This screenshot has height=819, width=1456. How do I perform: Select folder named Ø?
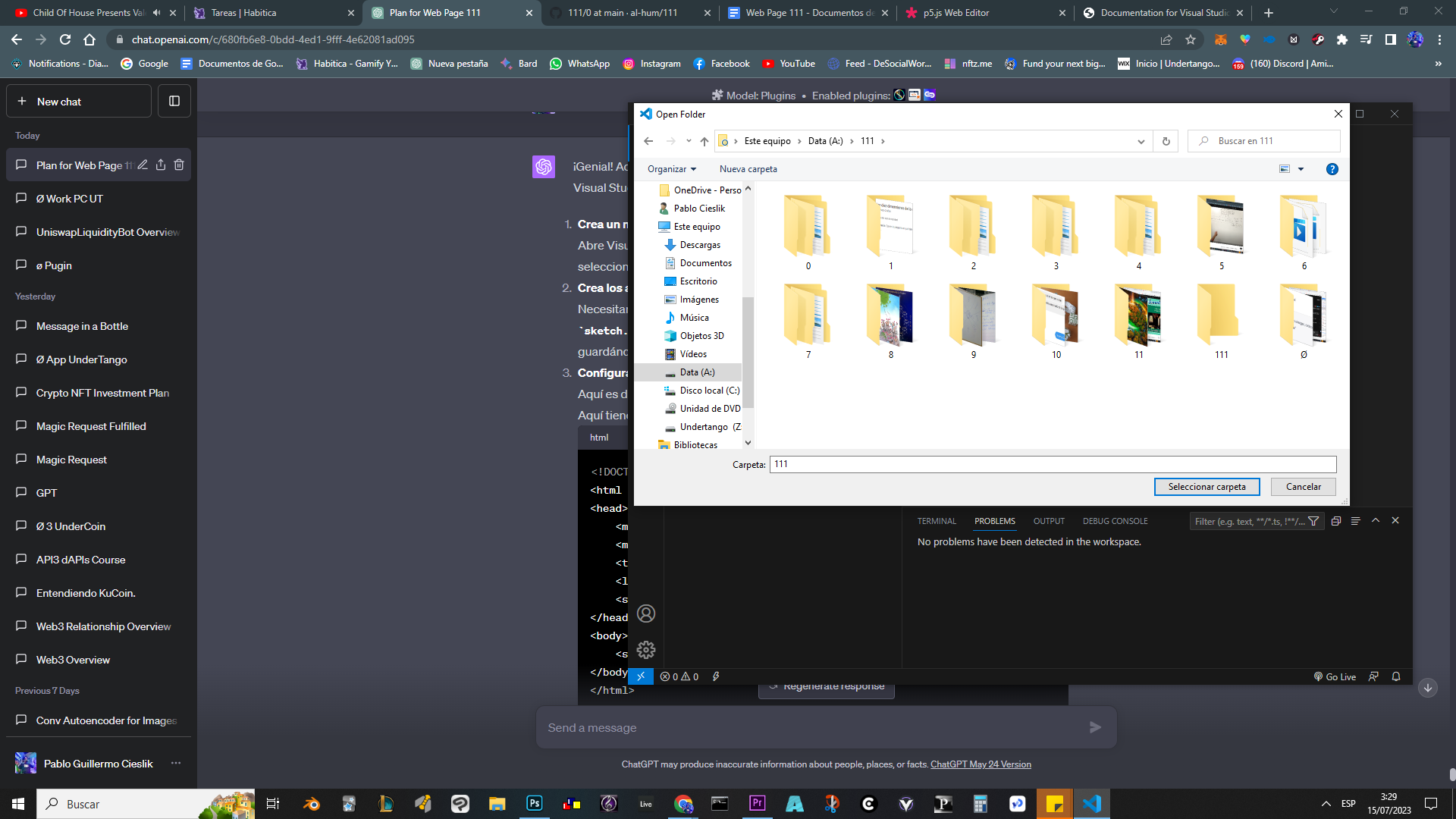pos(1304,322)
